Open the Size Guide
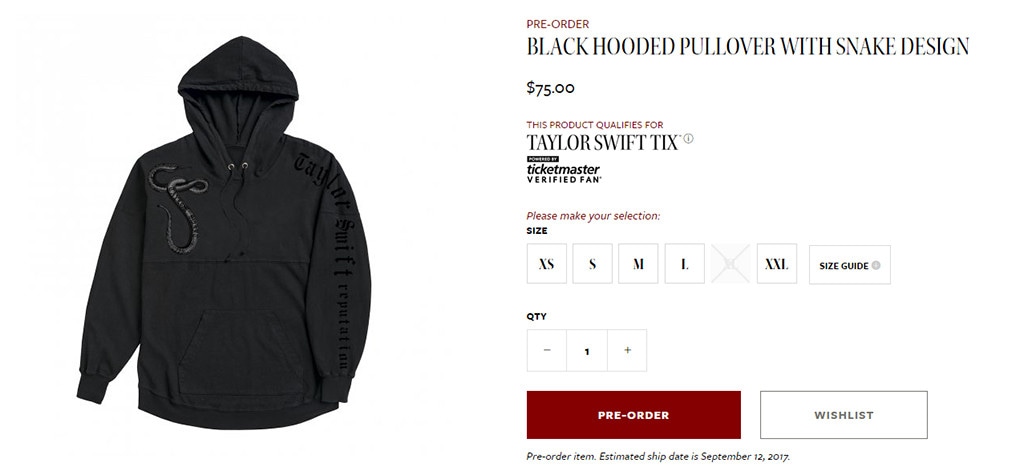The width and height of the screenshot is (1024, 467). 850,265
